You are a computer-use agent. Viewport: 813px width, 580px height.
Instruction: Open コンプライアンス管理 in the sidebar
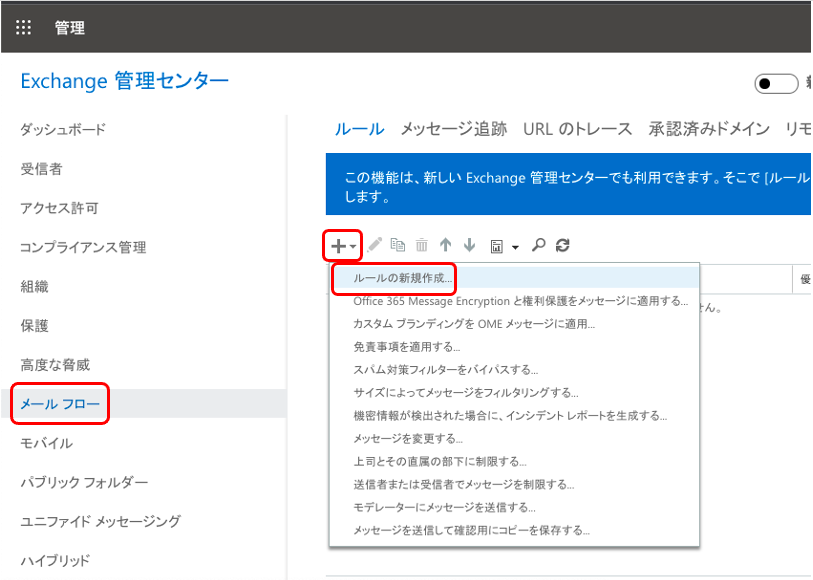coord(83,247)
